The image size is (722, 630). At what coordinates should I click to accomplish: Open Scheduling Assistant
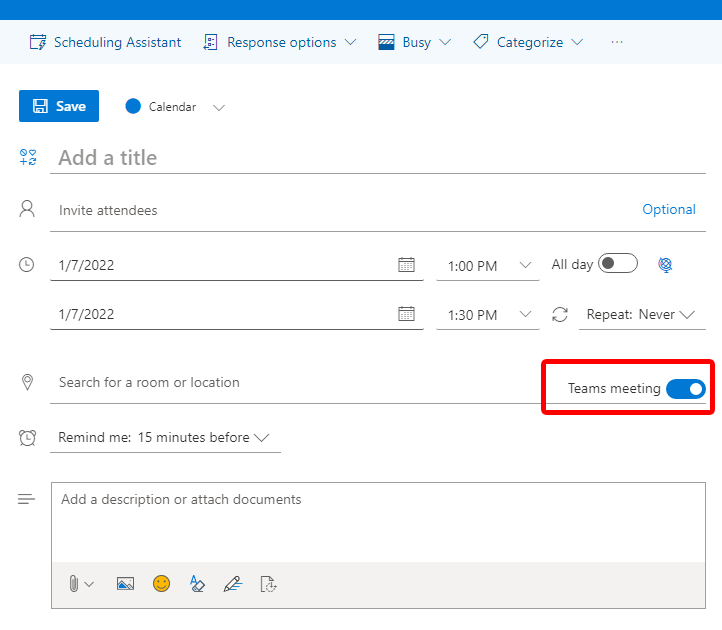click(x=106, y=42)
